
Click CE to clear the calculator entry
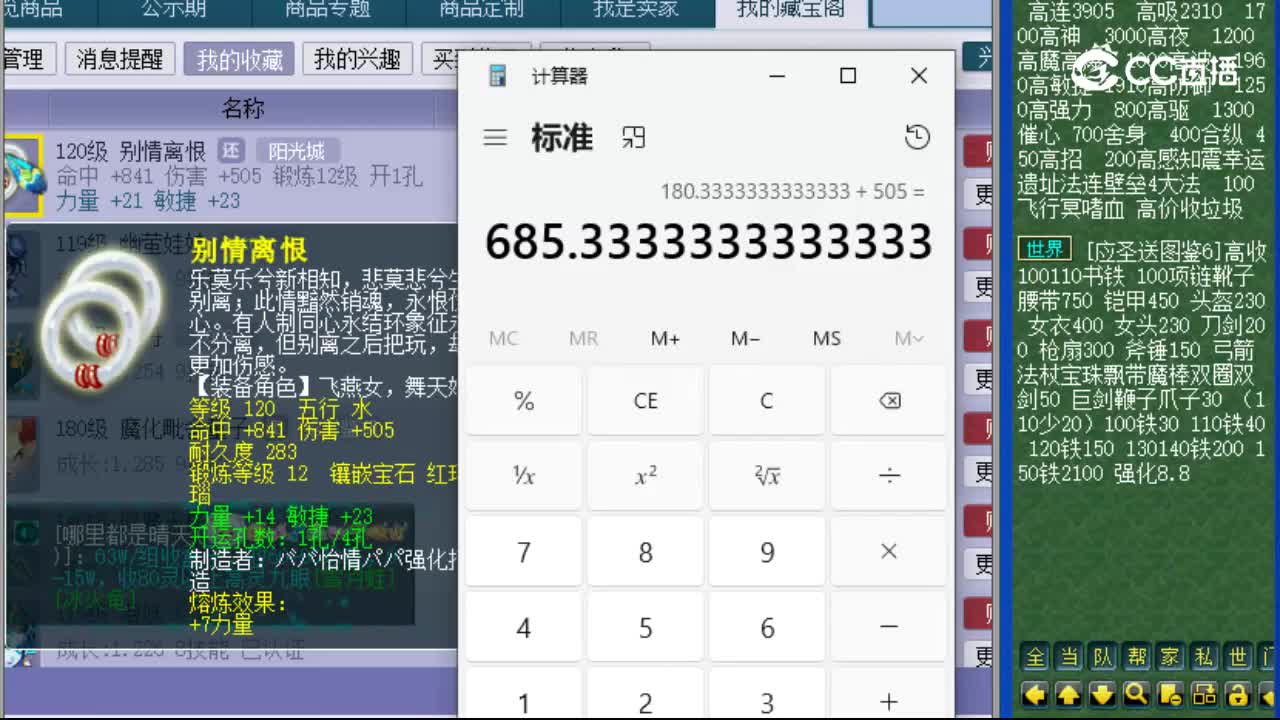(645, 401)
